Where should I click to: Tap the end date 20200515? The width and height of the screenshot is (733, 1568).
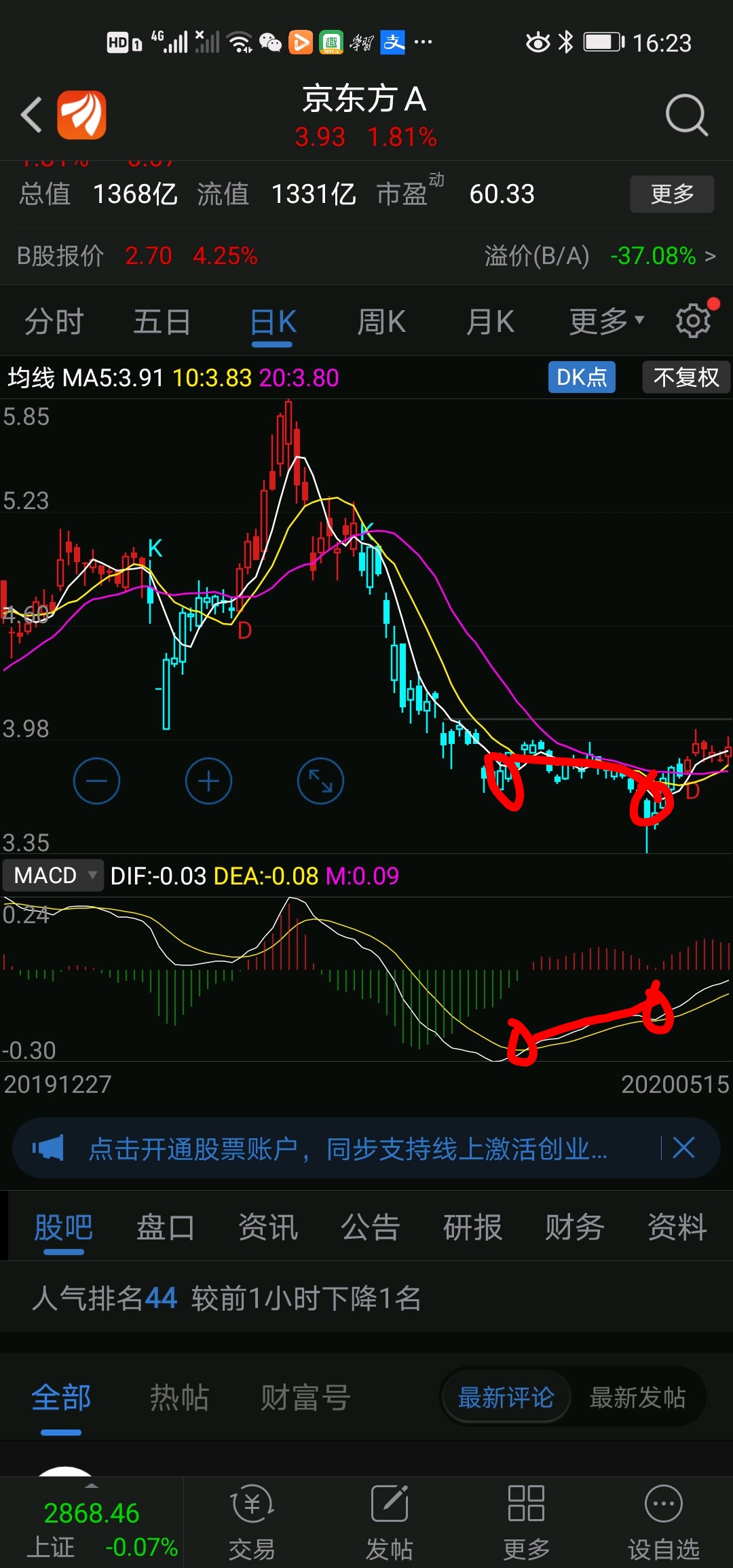675,1084
